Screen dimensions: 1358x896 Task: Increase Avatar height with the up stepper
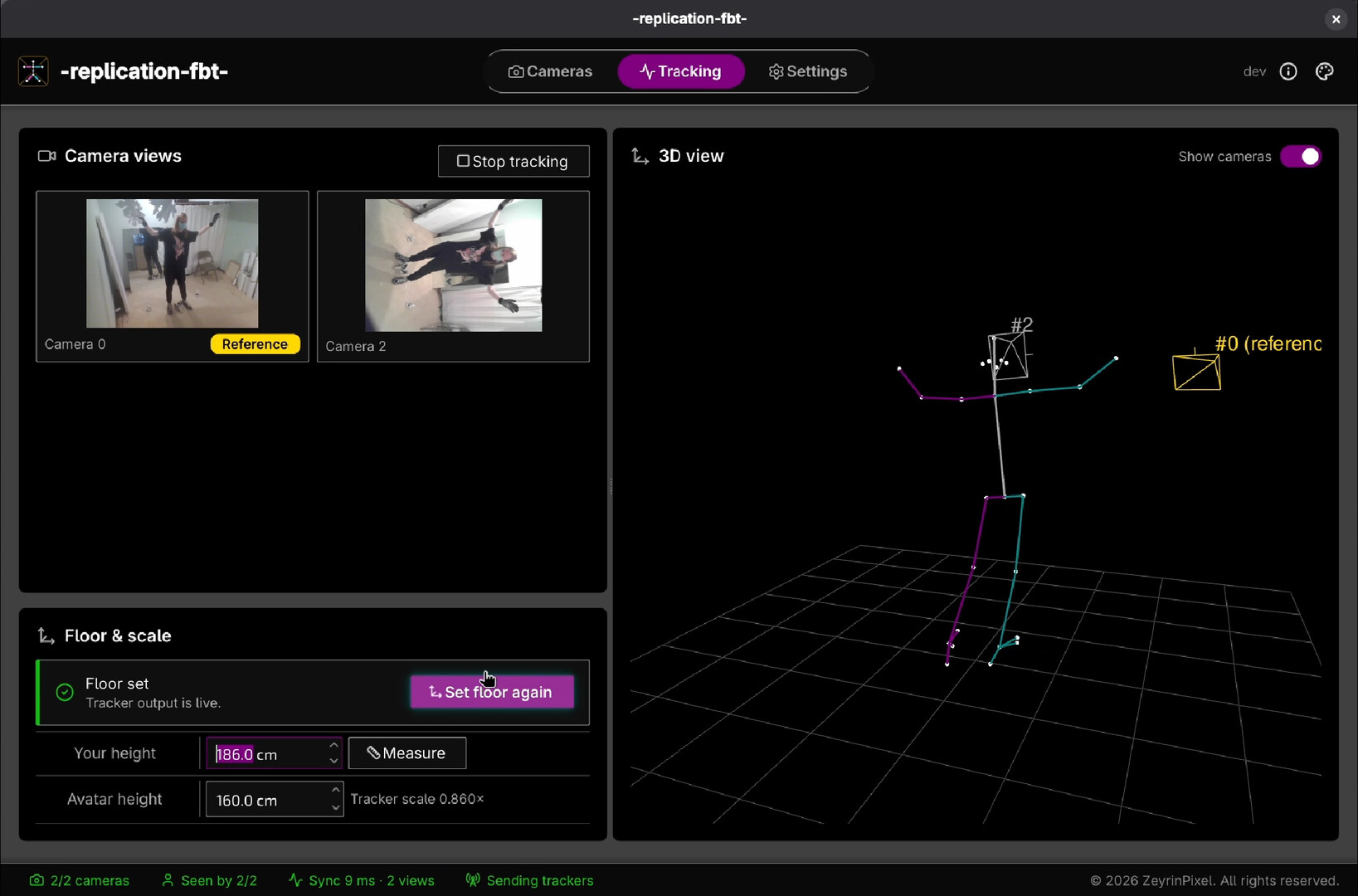[335, 791]
